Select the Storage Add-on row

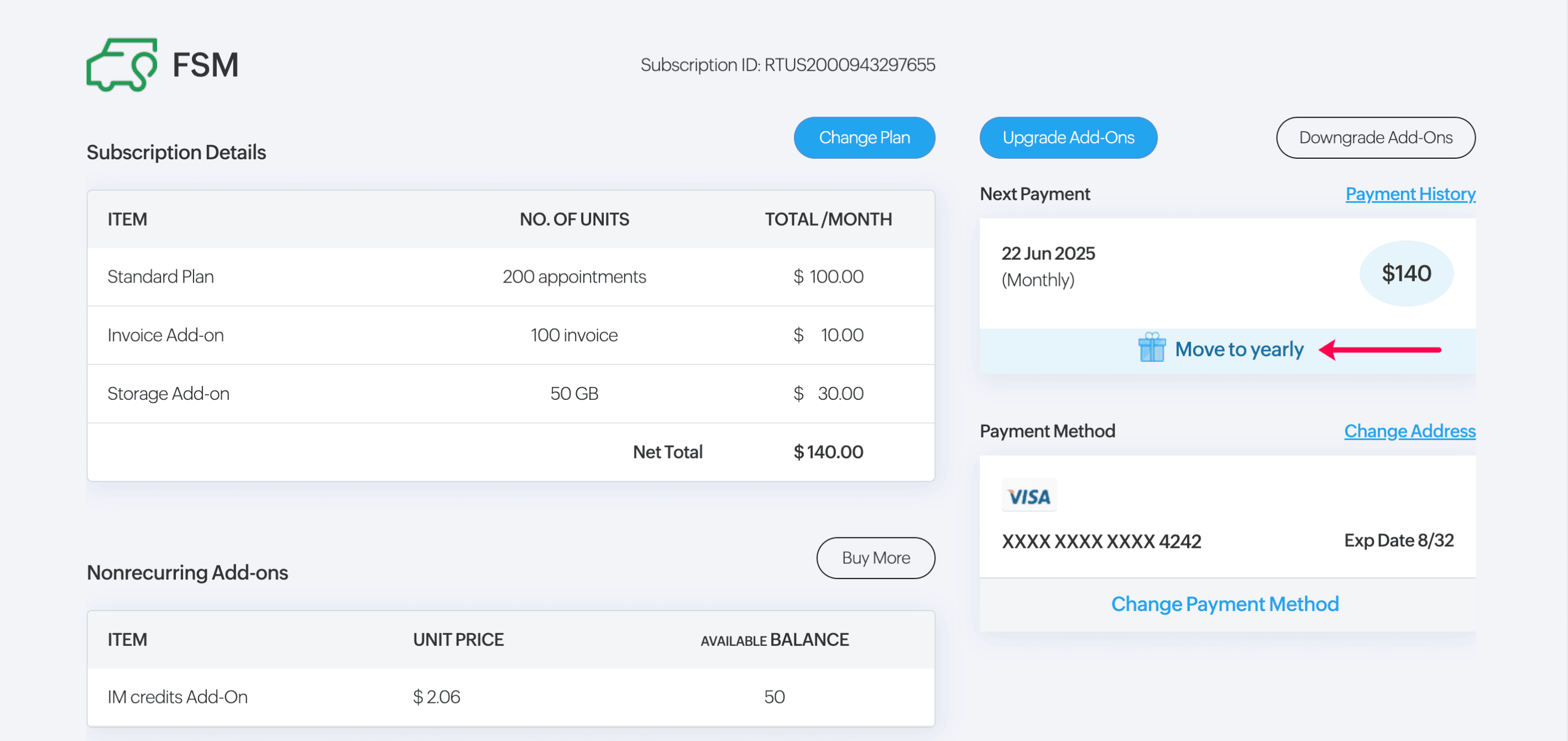tap(510, 393)
